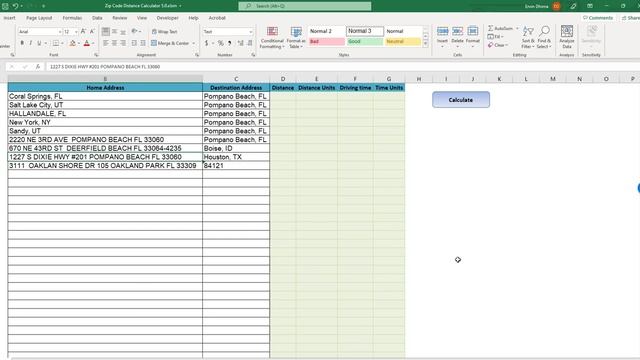The width and height of the screenshot is (640, 360).
Task: Click the Percent Style icon
Action: (x=220, y=43)
